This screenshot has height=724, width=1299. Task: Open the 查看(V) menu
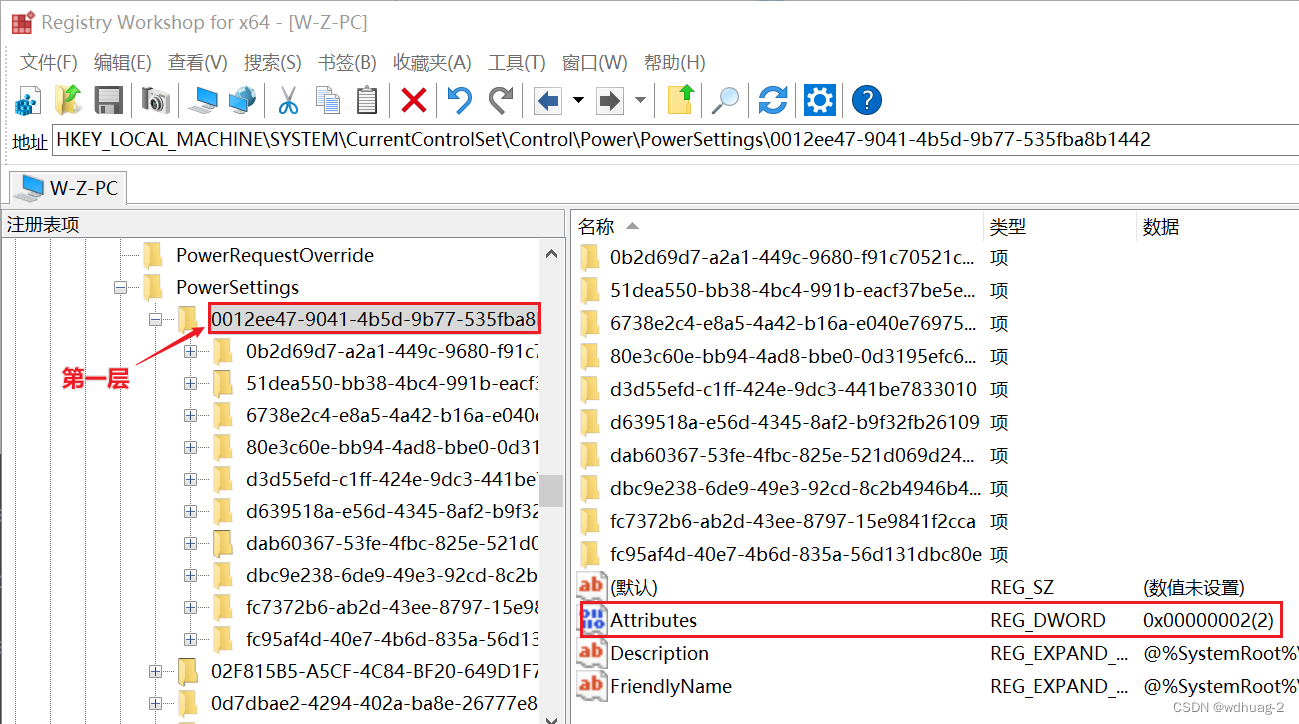[197, 62]
